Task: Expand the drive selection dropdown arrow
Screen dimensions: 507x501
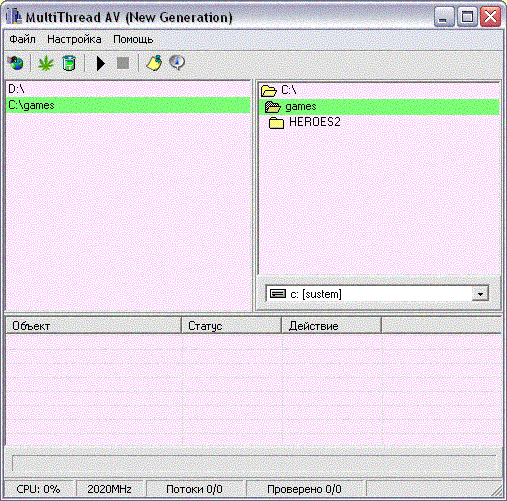Action: point(480,294)
